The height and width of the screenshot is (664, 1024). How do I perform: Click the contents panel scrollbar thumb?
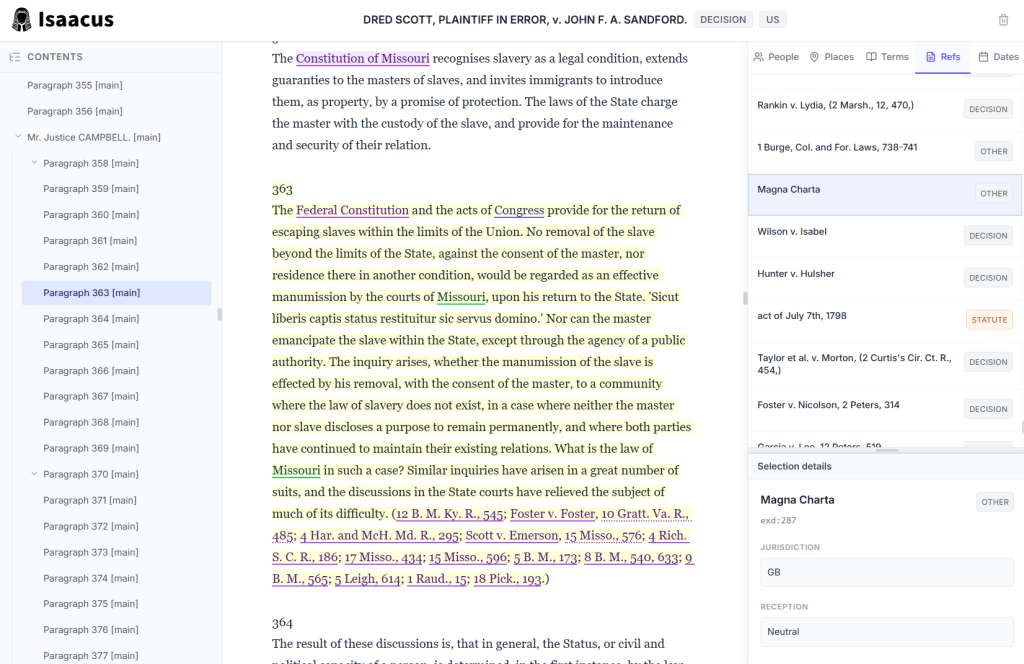click(219, 314)
